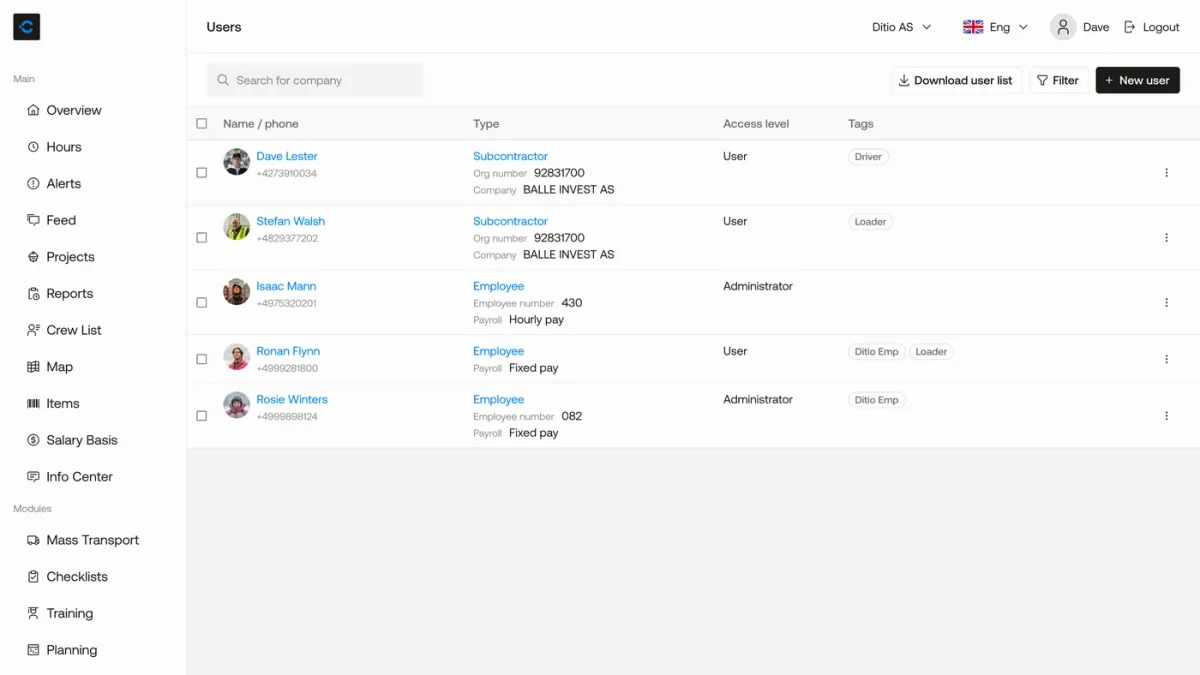Open row options for Ronan Flynn
Screen dimensions: 1200x675
1166,359
